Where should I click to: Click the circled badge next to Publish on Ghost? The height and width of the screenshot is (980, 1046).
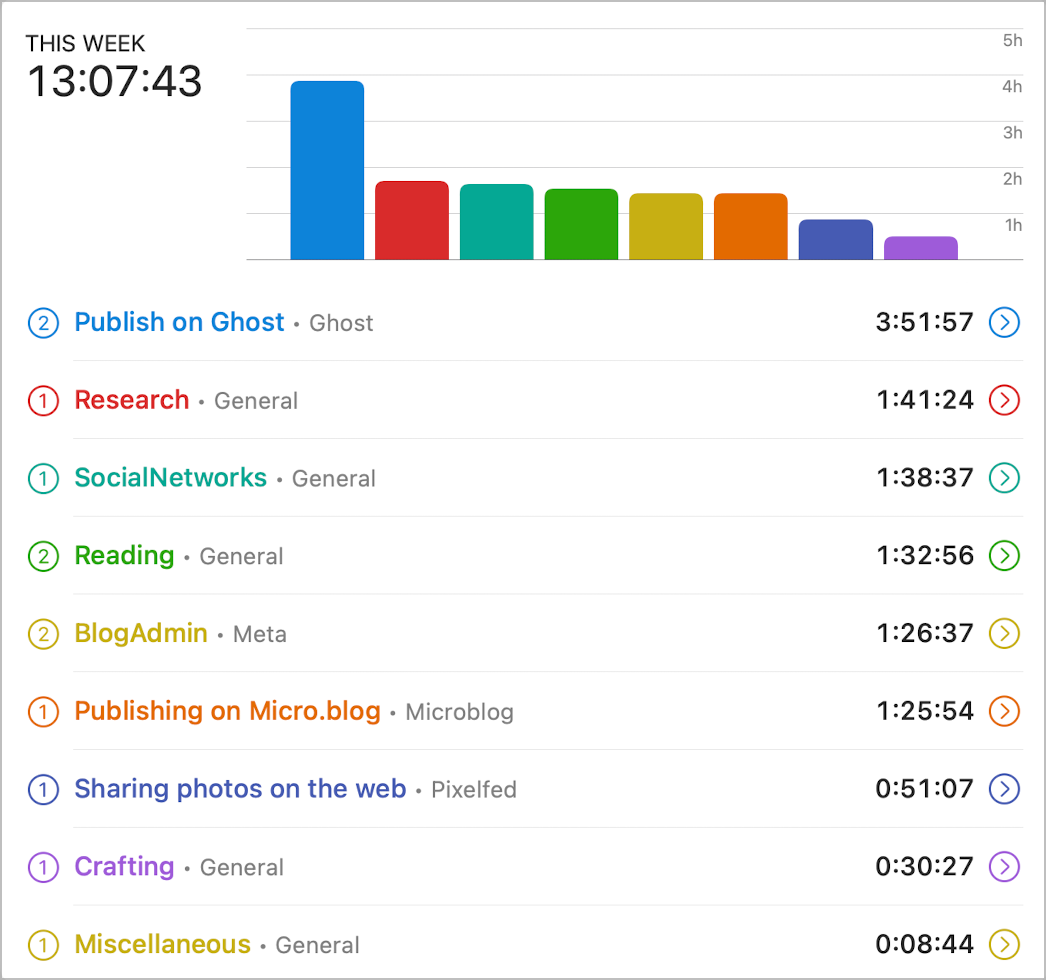click(x=43, y=322)
